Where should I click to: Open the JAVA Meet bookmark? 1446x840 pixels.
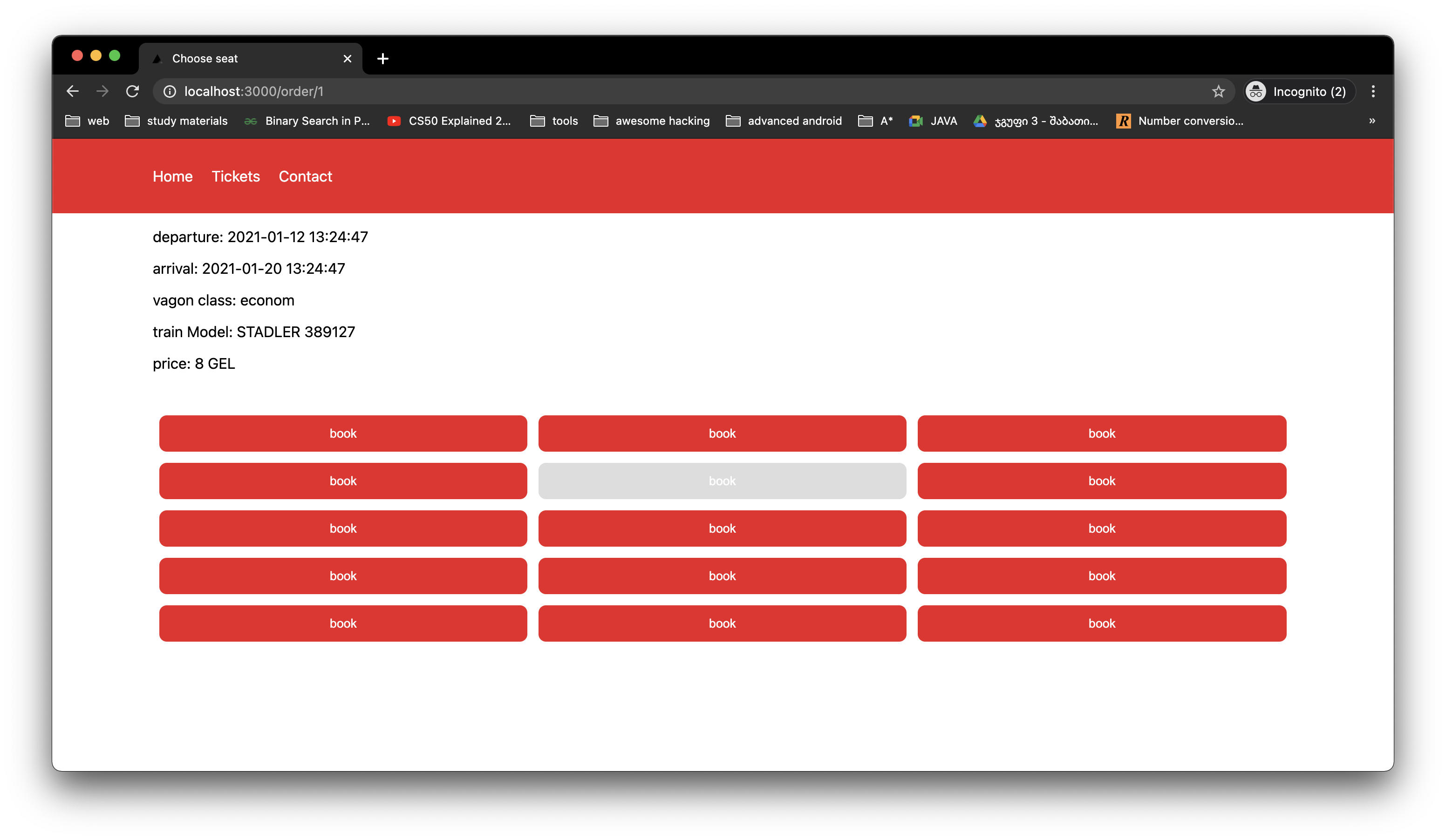point(933,121)
